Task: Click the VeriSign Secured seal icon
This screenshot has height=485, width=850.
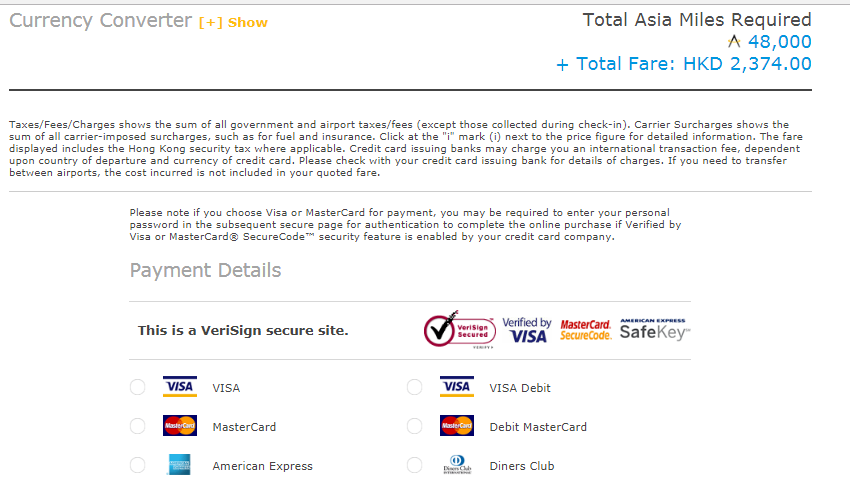Action: tap(459, 331)
